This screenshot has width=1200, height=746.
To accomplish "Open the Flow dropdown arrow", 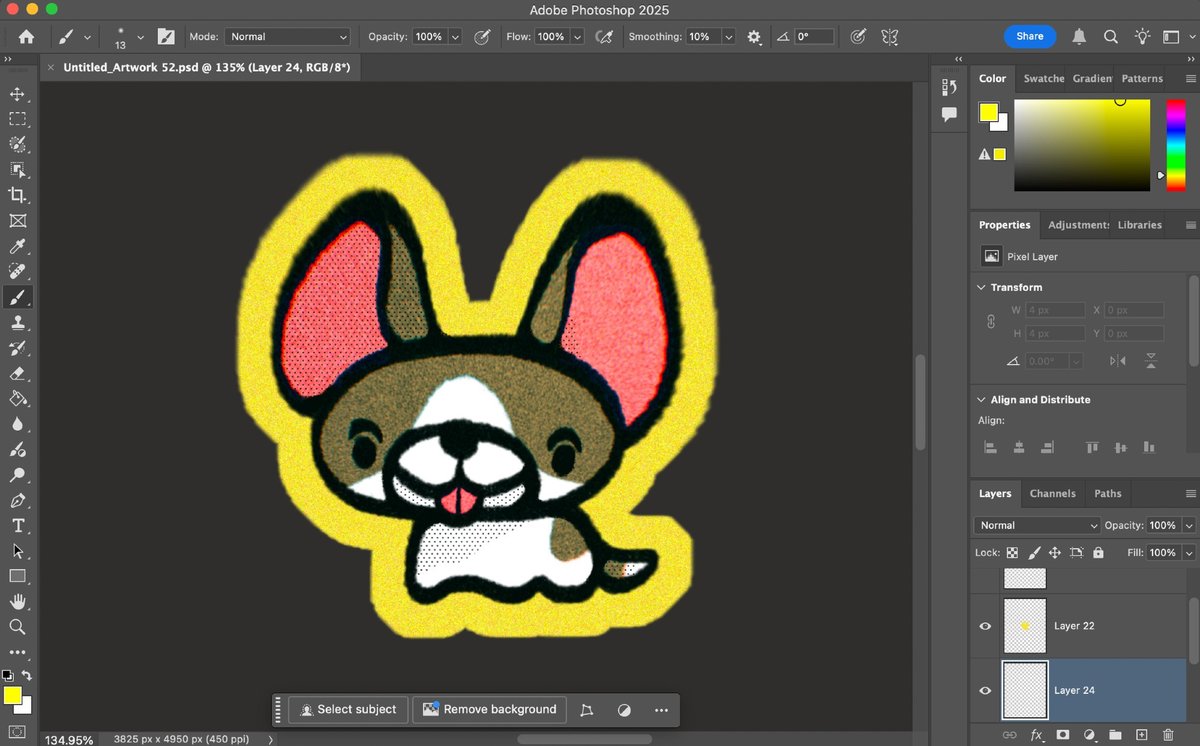I will point(577,37).
